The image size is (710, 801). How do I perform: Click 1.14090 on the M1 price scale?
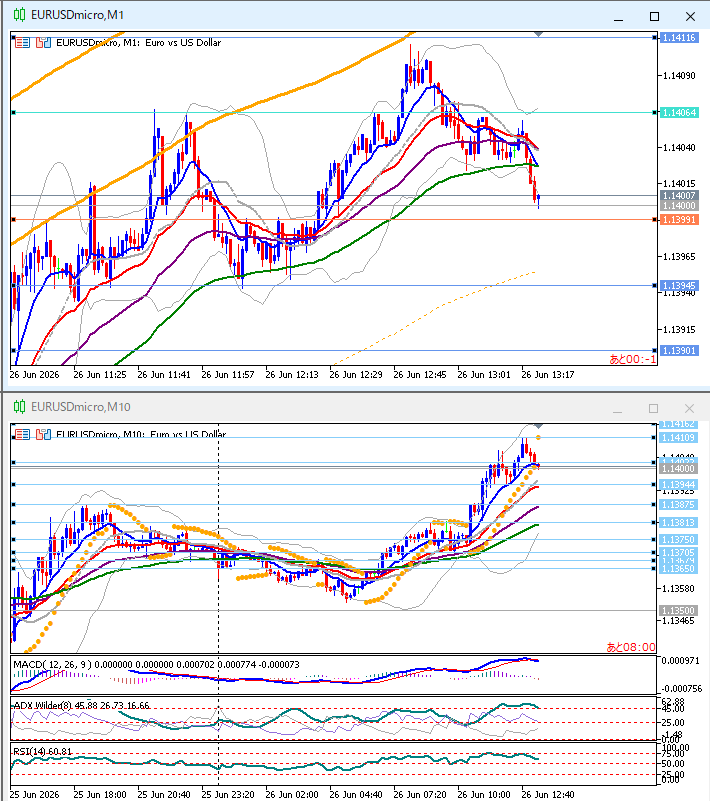coord(679,76)
